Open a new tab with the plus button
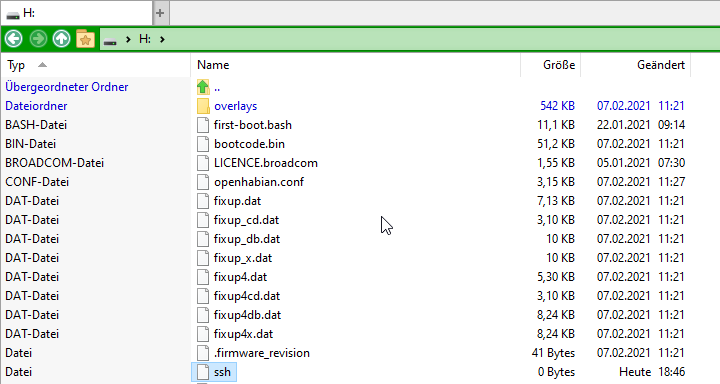 coord(160,13)
